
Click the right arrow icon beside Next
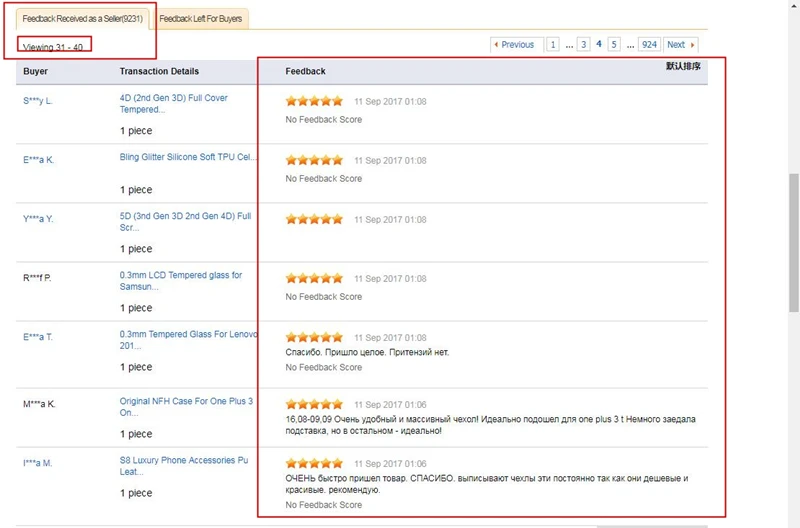(x=692, y=45)
